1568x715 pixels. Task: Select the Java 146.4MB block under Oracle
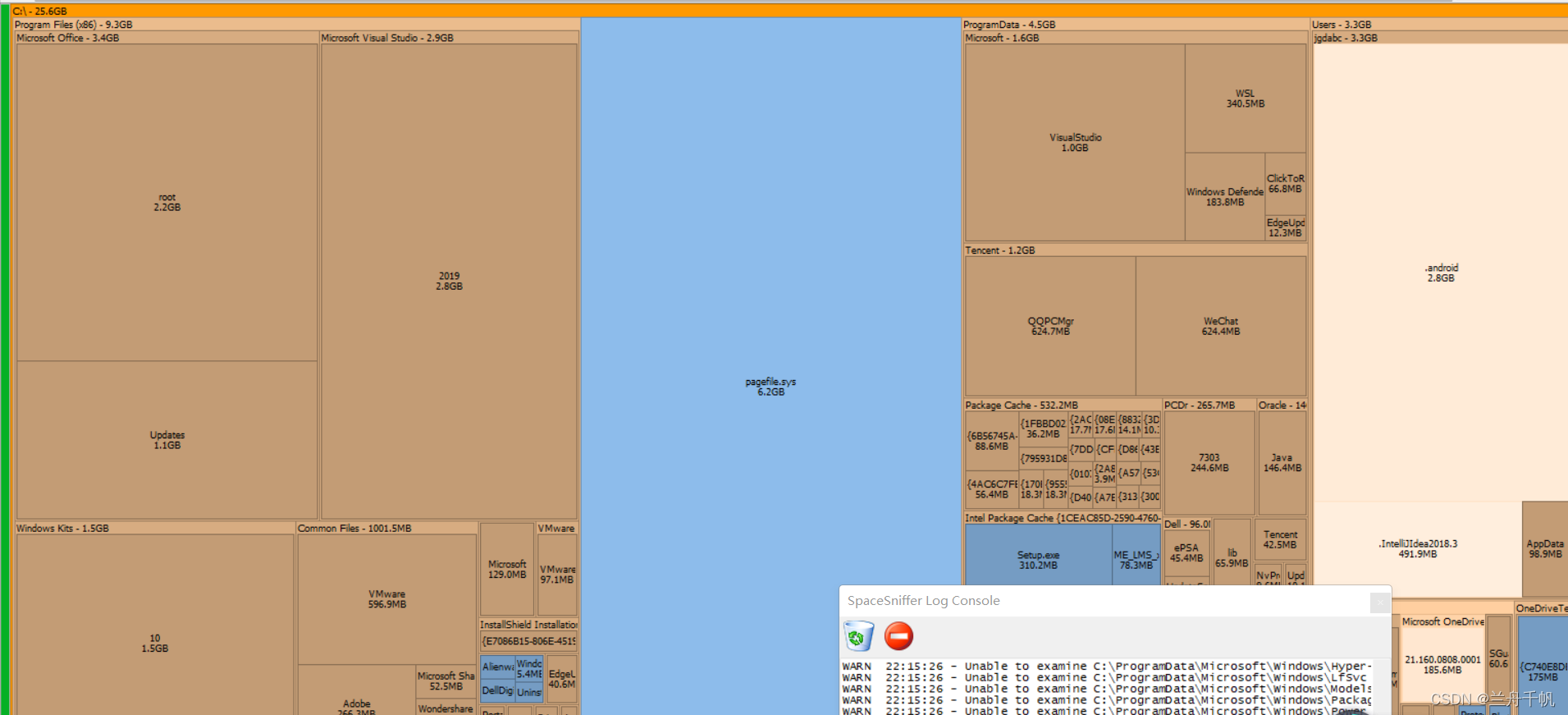pos(1282,462)
